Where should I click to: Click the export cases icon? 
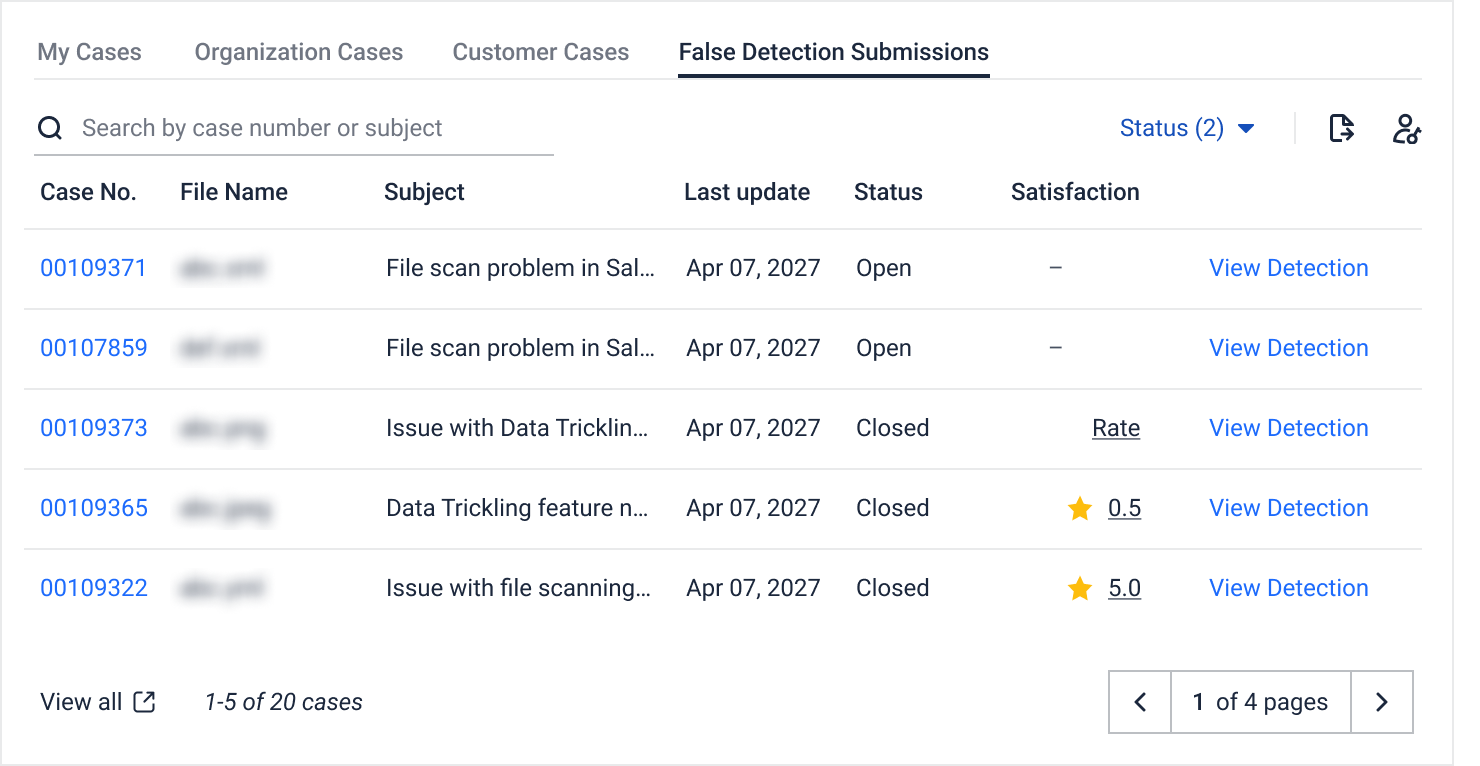pos(1341,128)
